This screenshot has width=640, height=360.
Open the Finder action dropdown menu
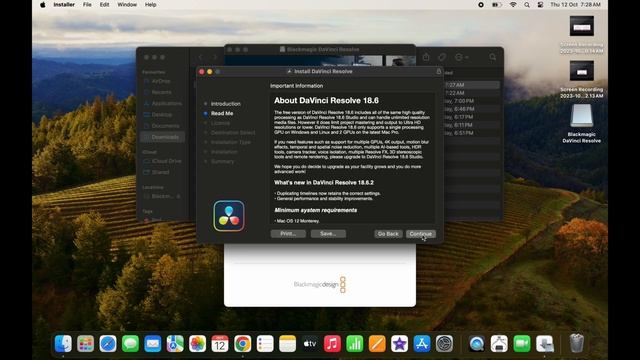(x=462, y=57)
